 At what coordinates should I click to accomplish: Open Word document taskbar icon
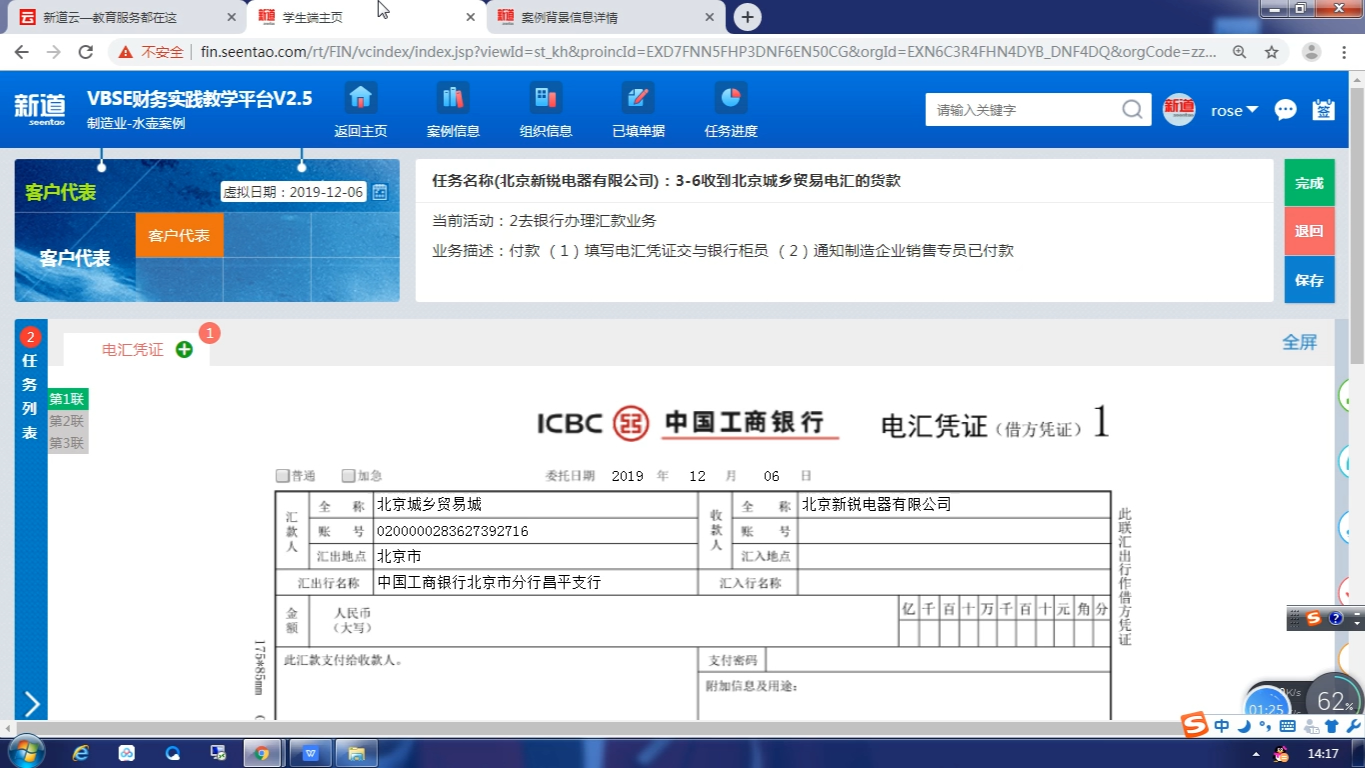click(309, 753)
